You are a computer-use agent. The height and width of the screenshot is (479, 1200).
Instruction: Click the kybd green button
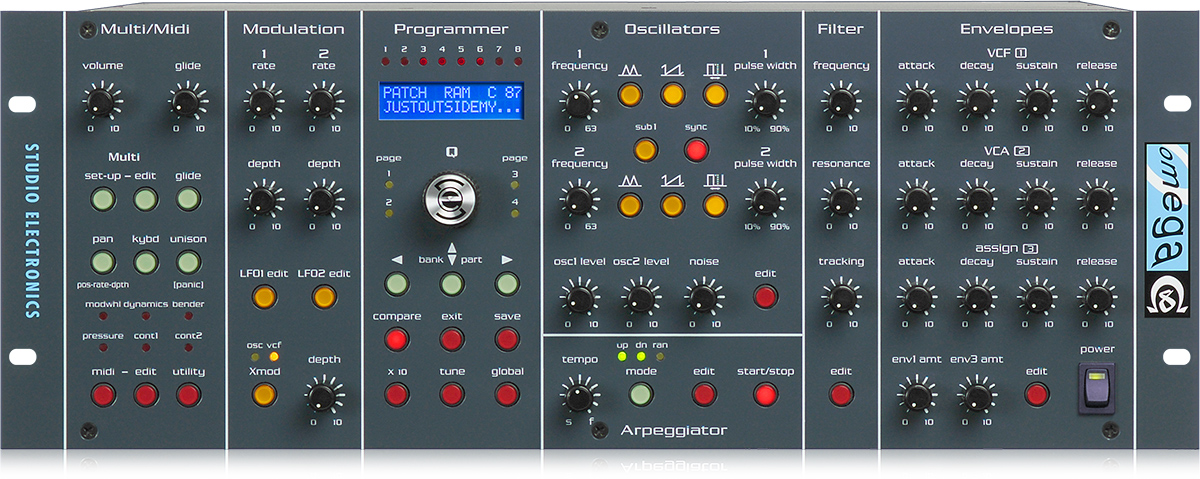pos(146,263)
